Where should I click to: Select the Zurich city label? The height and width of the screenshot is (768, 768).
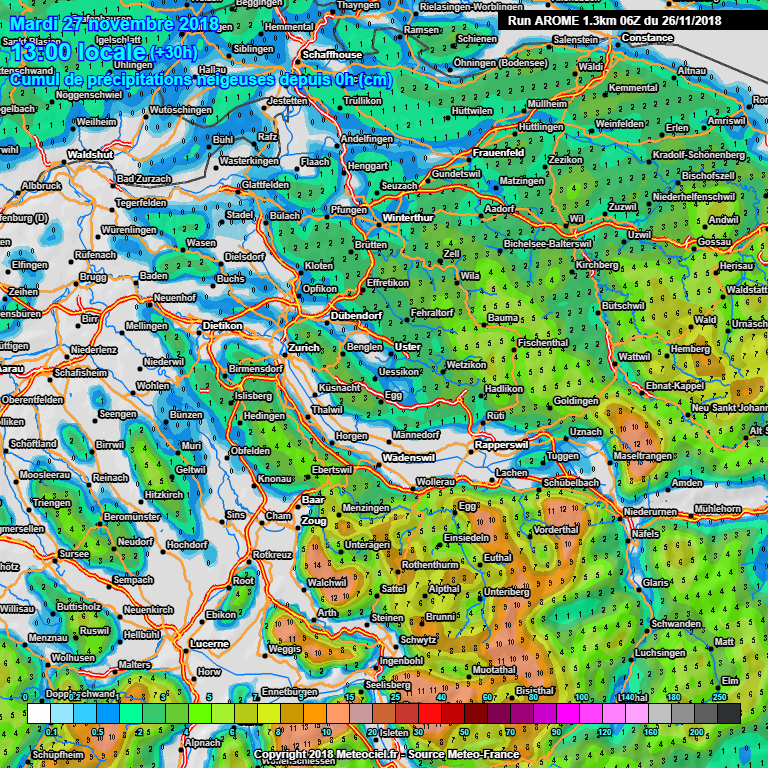point(304,348)
